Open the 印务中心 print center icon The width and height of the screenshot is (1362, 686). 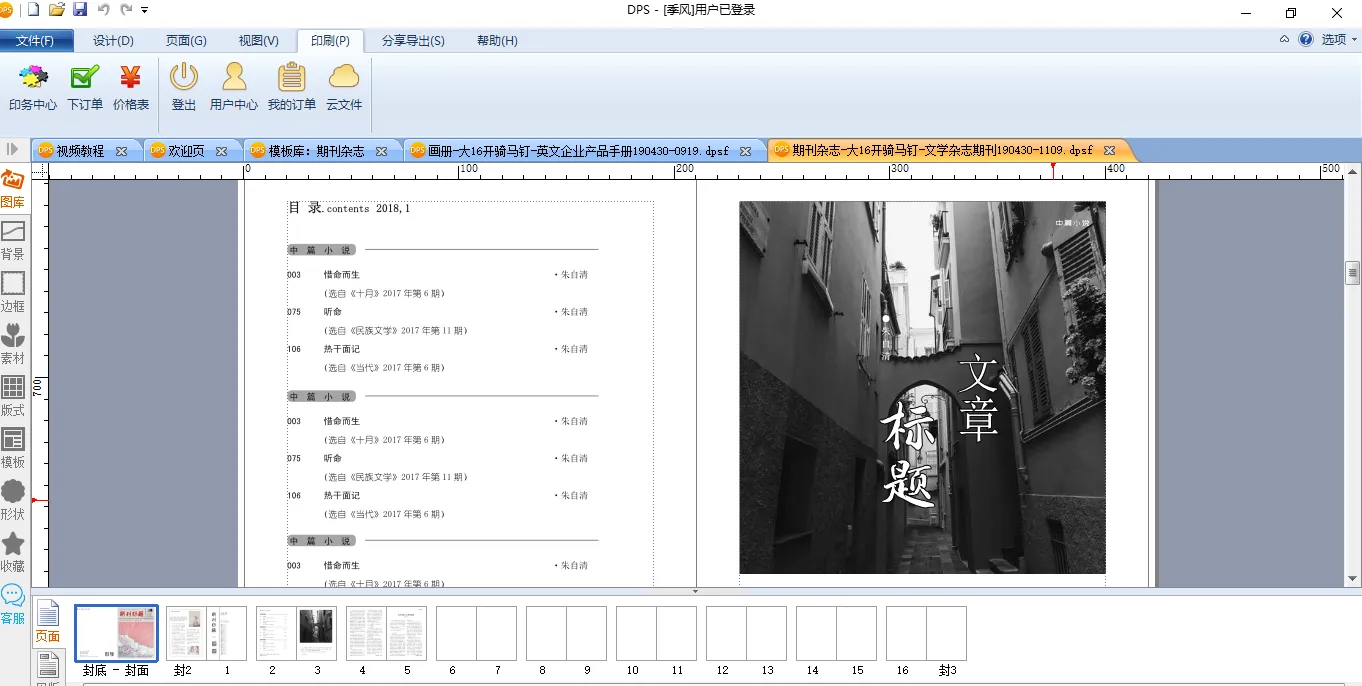pyautogui.click(x=33, y=87)
